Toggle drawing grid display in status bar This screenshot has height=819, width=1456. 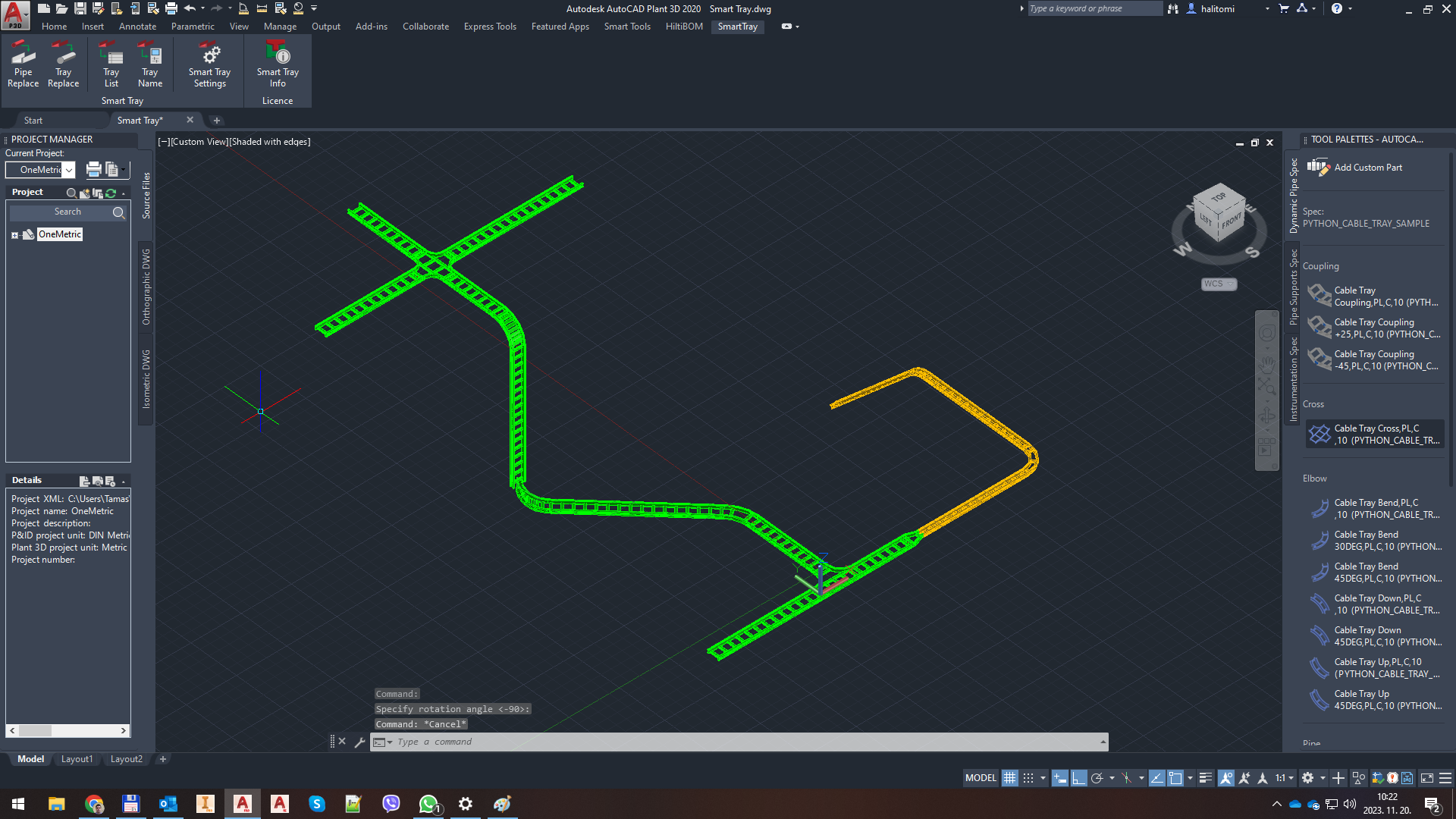coord(1009,778)
